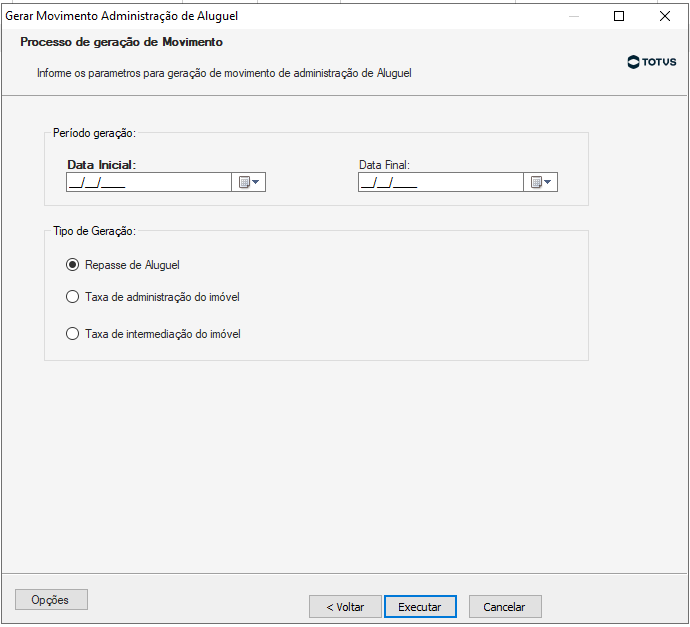
Task: Pick Taxa de intermediação do imóvel
Action: [72, 334]
